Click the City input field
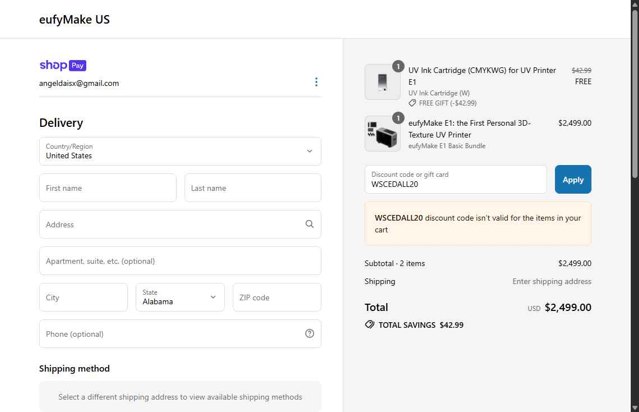The width and height of the screenshot is (639, 412). 84,297
